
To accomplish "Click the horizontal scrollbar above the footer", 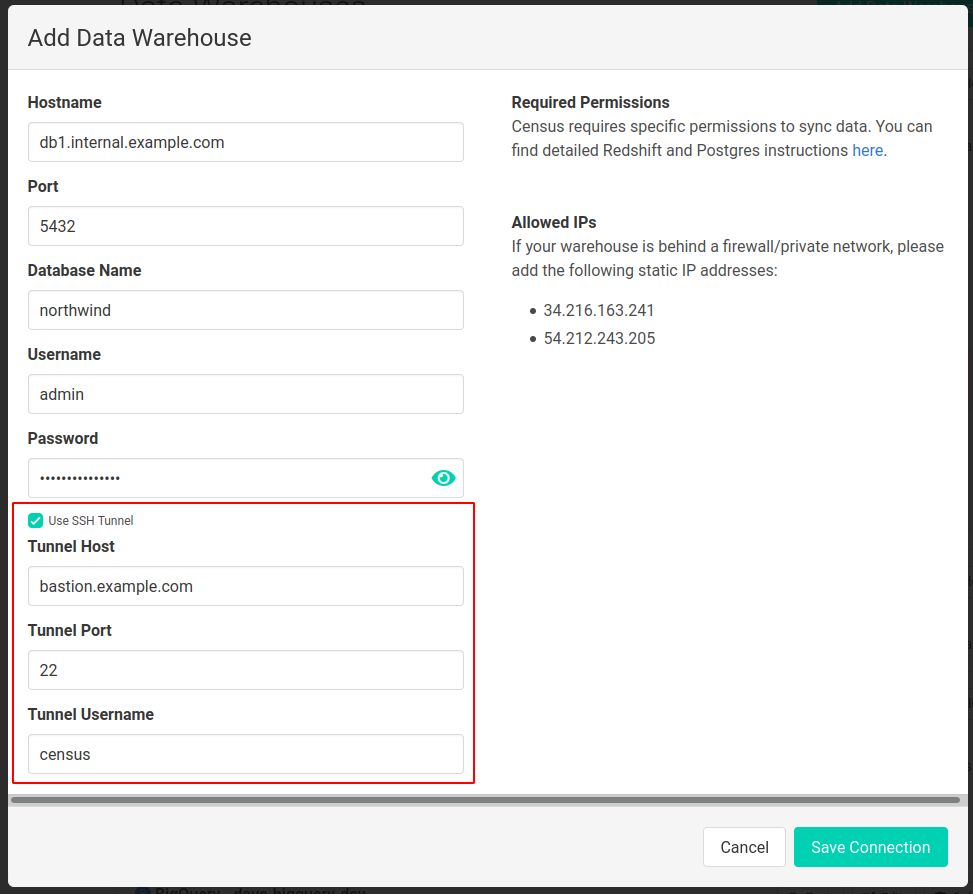I will 485,800.
